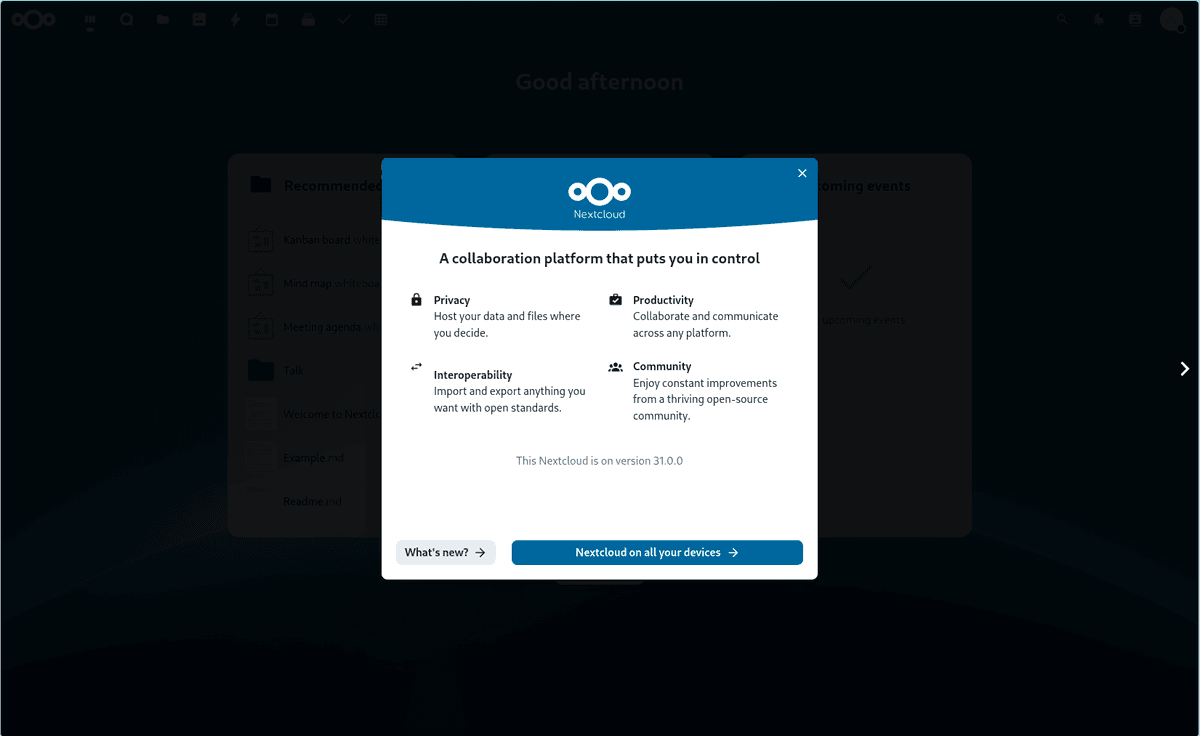Image resolution: width=1200 pixels, height=736 pixels.
Task: Click 'Host your data and files' description
Action: [507, 324]
